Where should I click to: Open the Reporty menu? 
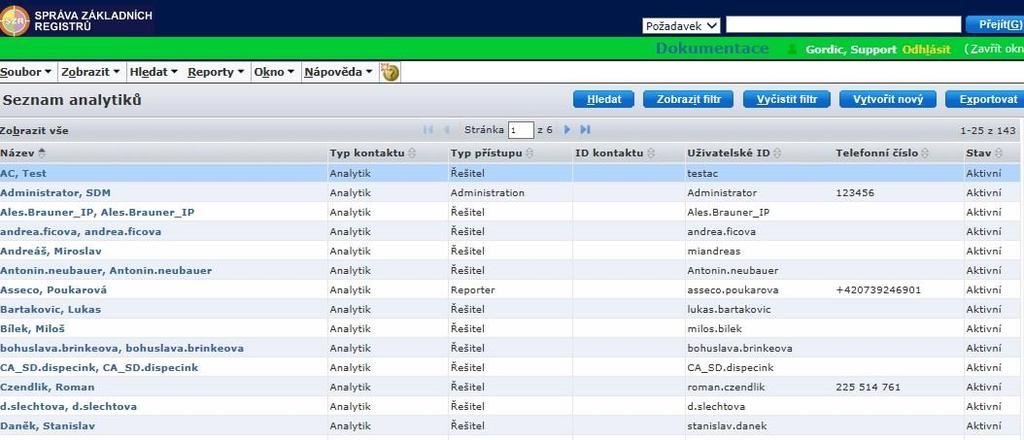pos(216,72)
